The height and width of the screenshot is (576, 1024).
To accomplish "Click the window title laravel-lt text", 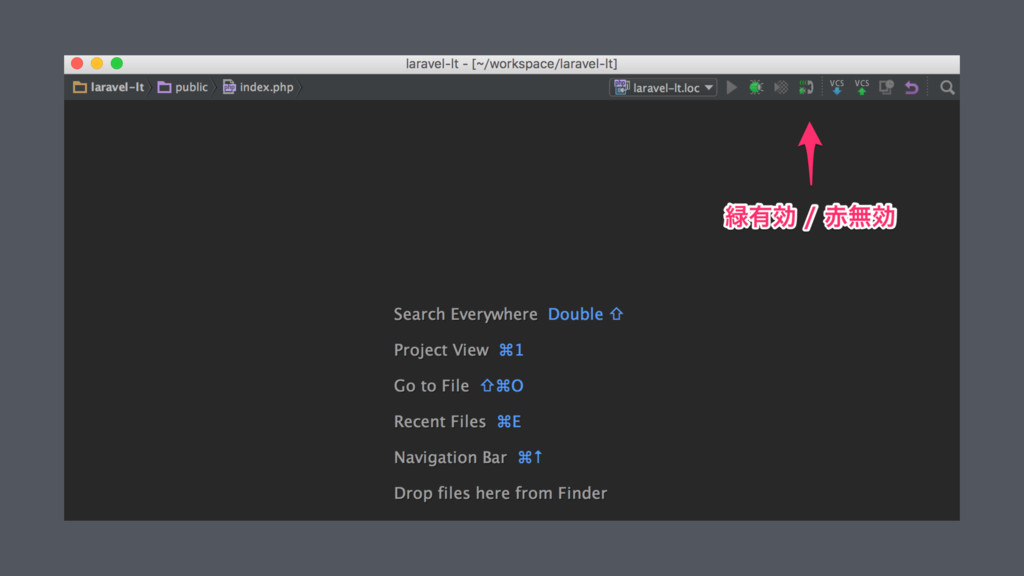I will pyautogui.click(x=511, y=64).
